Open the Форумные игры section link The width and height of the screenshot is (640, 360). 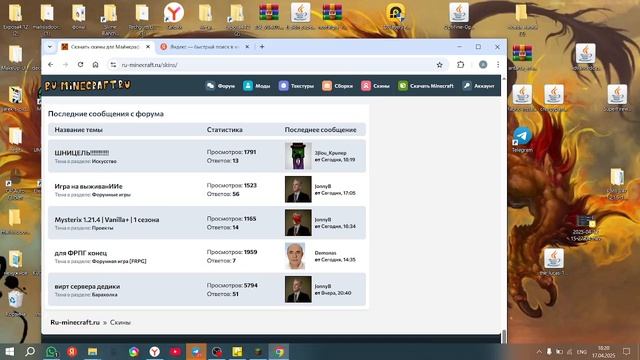coord(111,195)
